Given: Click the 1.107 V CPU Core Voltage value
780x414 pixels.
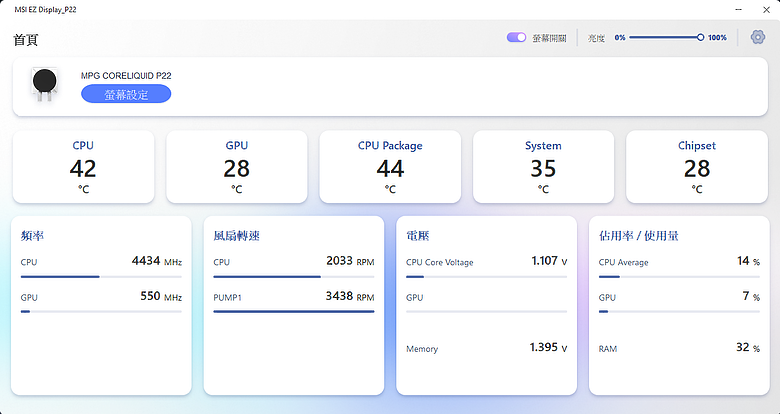Looking at the screenshot, I should (549, 261).
